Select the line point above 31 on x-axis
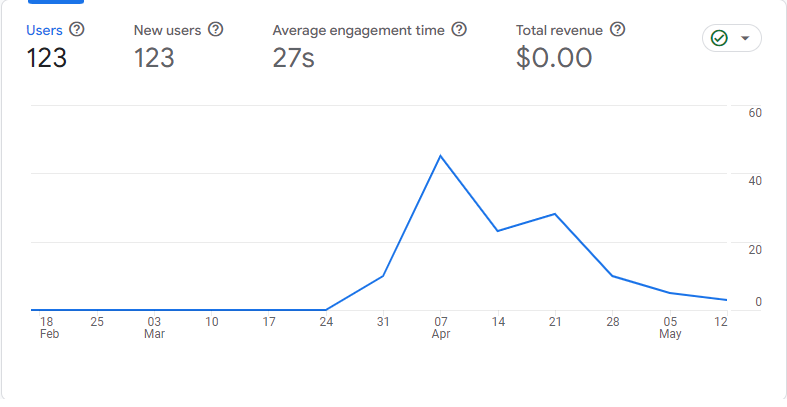The height and width of the screenshot is (407, 787). [383, 276]
